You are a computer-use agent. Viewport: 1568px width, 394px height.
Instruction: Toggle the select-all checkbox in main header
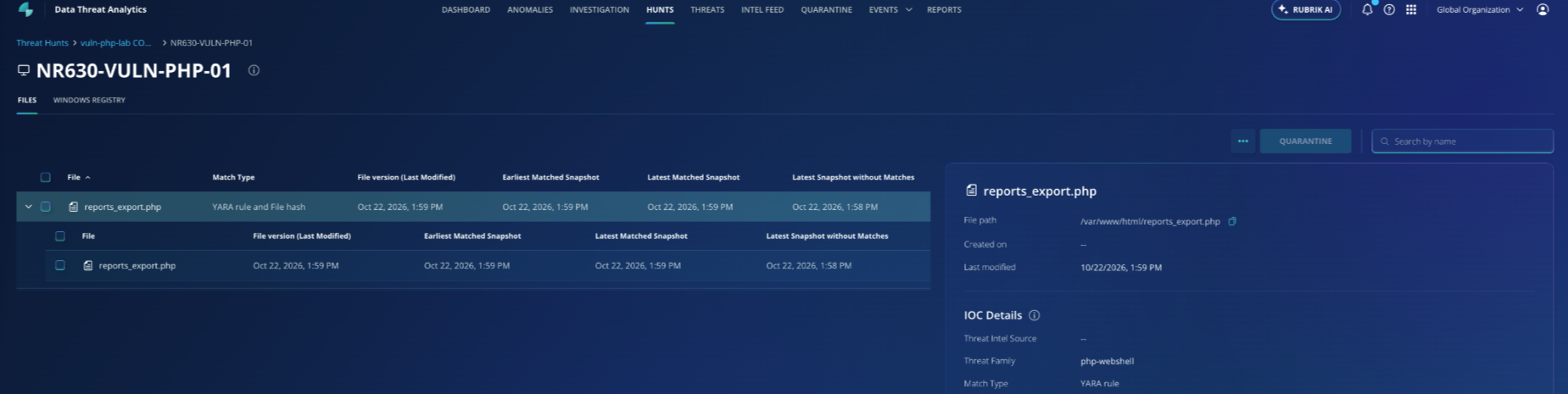[x=46, y=177]
